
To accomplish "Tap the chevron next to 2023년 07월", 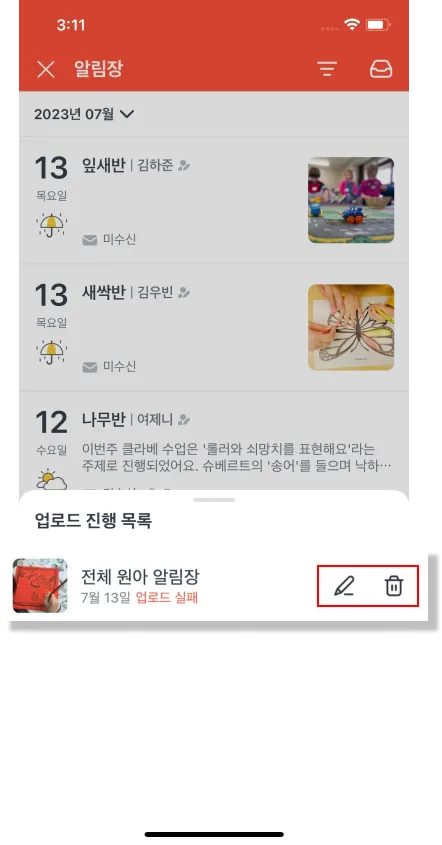I will pyautogui.click(x=127, y=114).
